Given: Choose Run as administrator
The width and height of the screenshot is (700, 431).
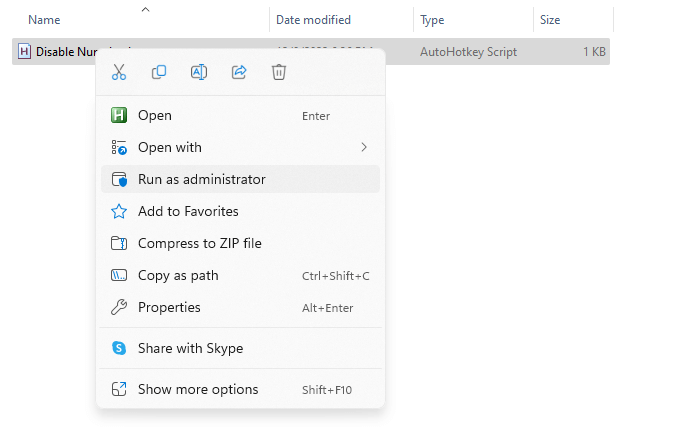Looking at the screenshot, I should coord(202,179).
